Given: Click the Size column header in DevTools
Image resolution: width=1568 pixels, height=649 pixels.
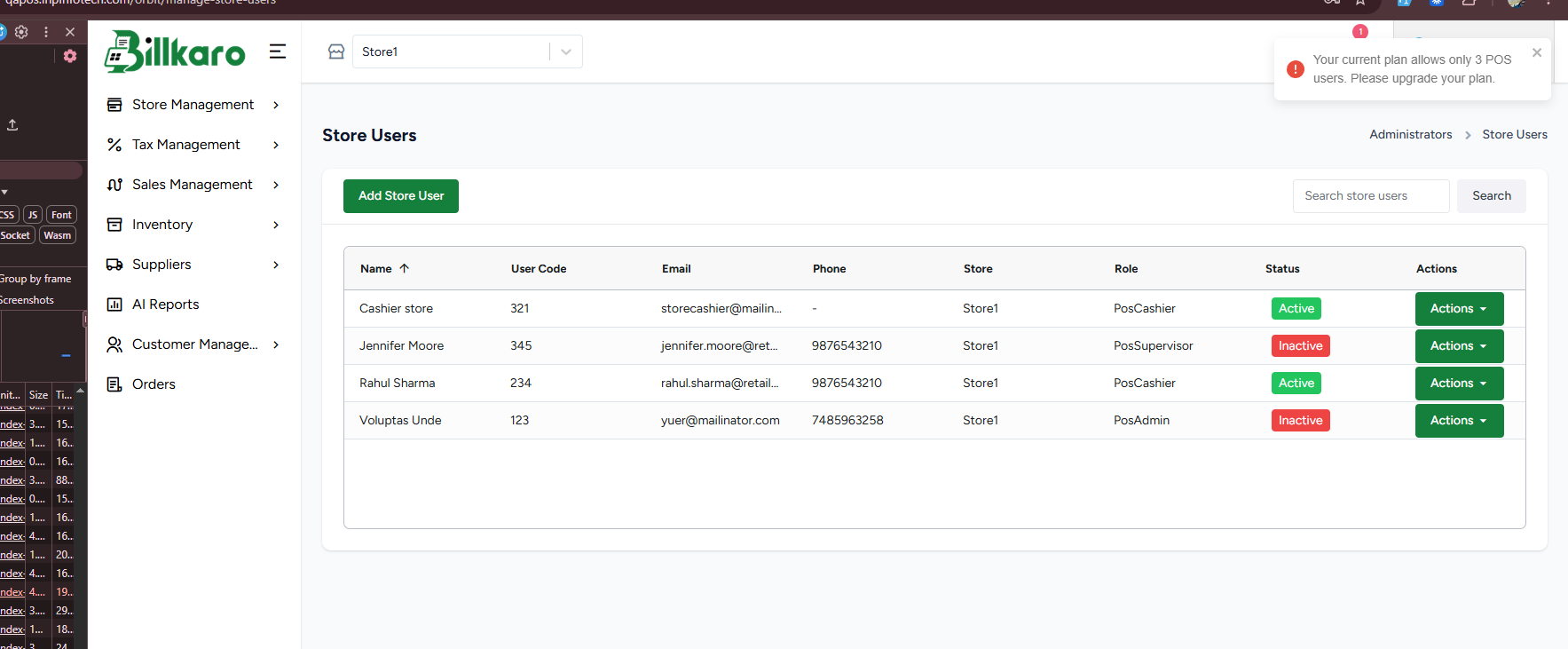Looking at the screenshot, I should [x=38, y=395].
